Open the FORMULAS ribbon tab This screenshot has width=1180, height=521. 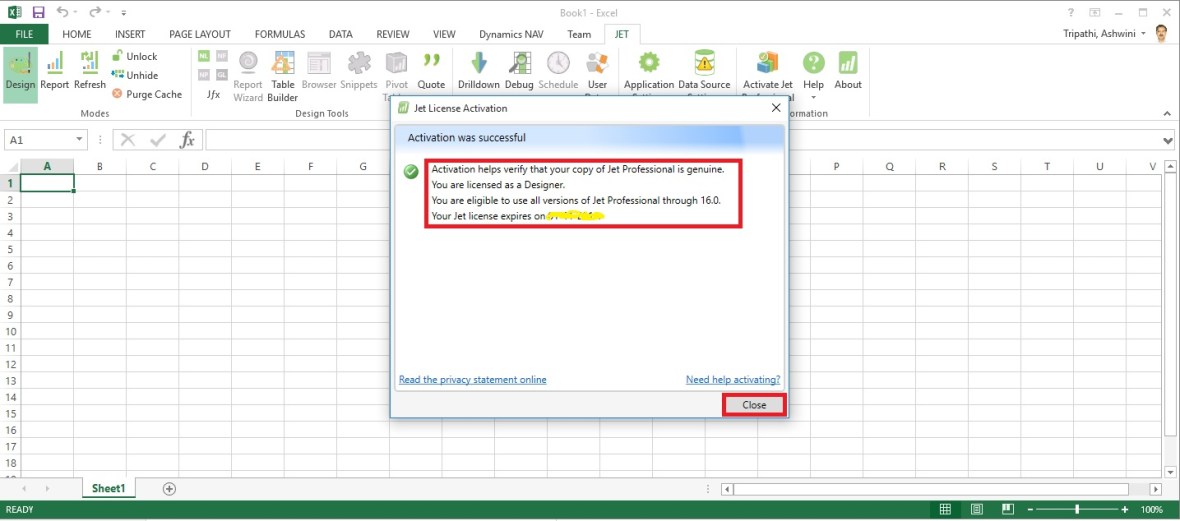coord(280,34)
